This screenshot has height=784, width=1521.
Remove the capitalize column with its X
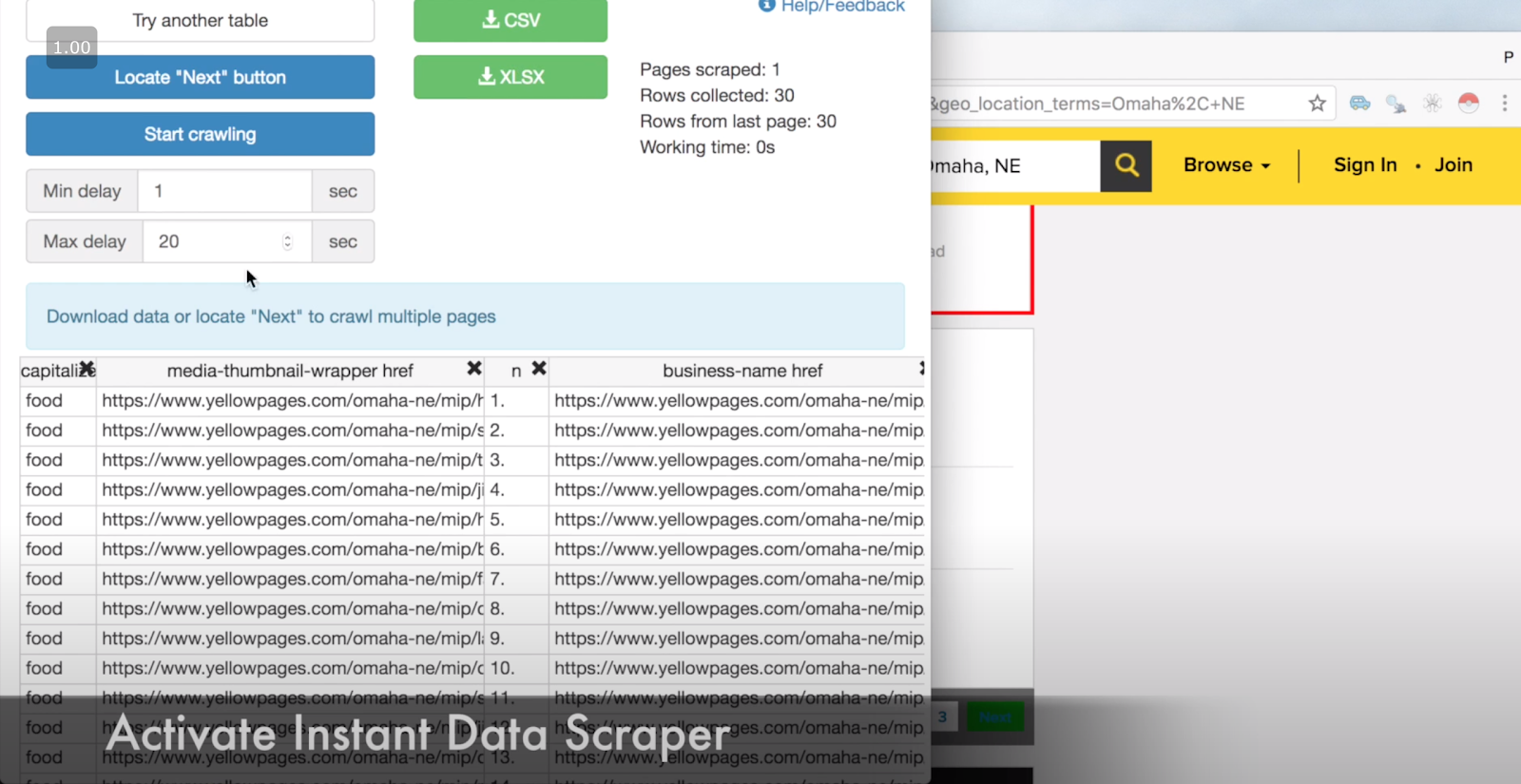[x=87, y=369]
